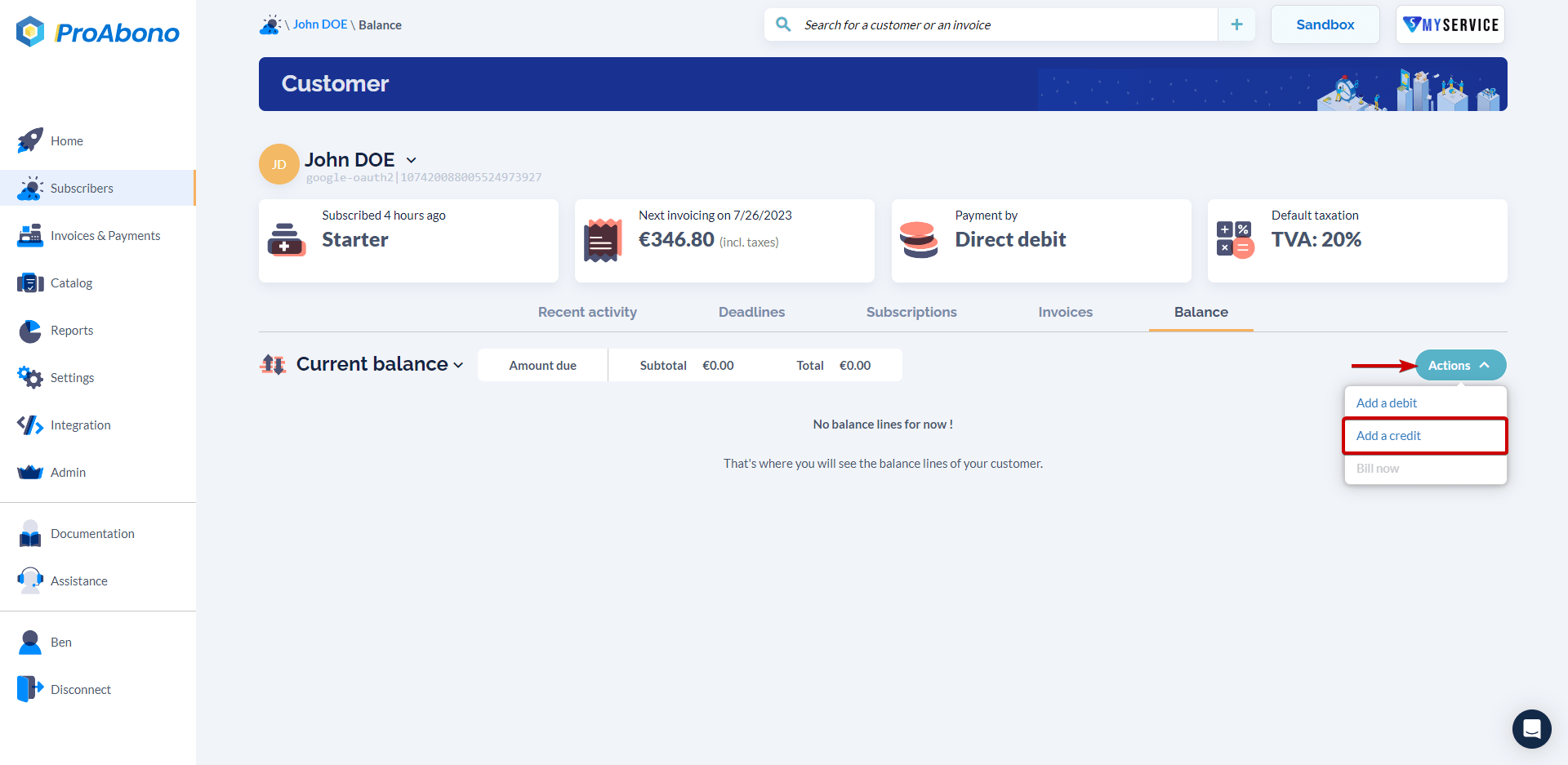The width and height of the screenshot is (1568, 765).
Task: Select the Subscribers rocket-free icon in sidebar
Action: tap(30, 188)
